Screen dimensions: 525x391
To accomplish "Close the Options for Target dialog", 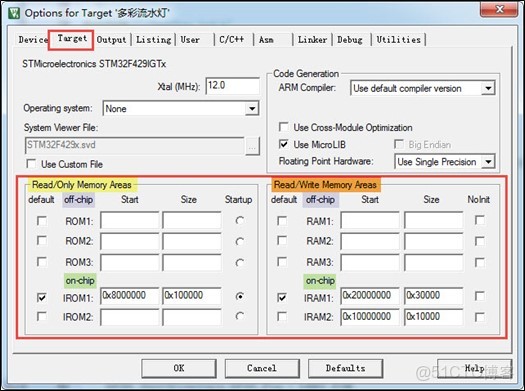I will tap(499, 9).
